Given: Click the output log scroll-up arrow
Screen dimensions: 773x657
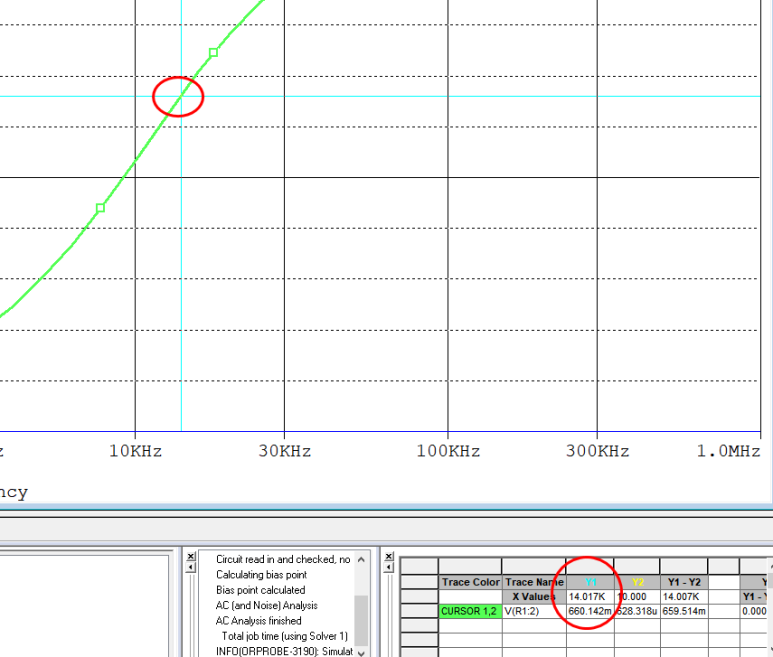Looking at the screenshot, I should tap(361, 559).
